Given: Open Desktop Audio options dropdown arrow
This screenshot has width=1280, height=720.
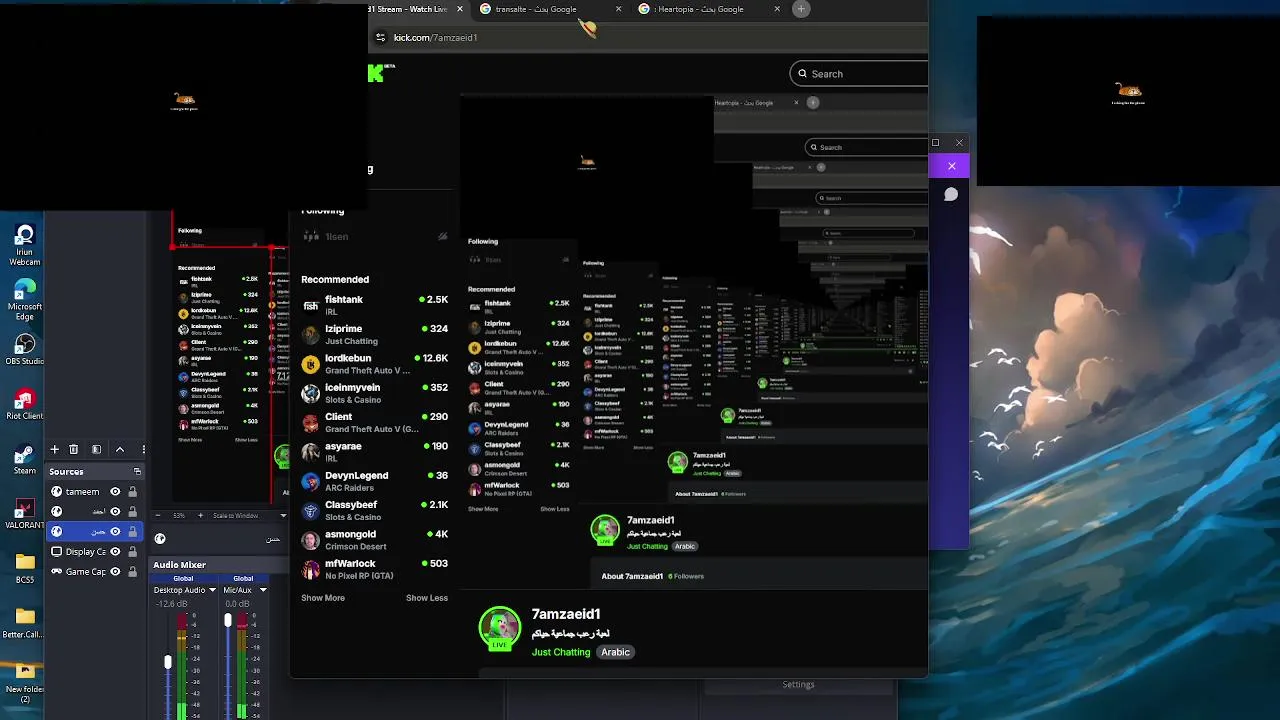Looking at the screenshot, I should (x=212, y=590).
